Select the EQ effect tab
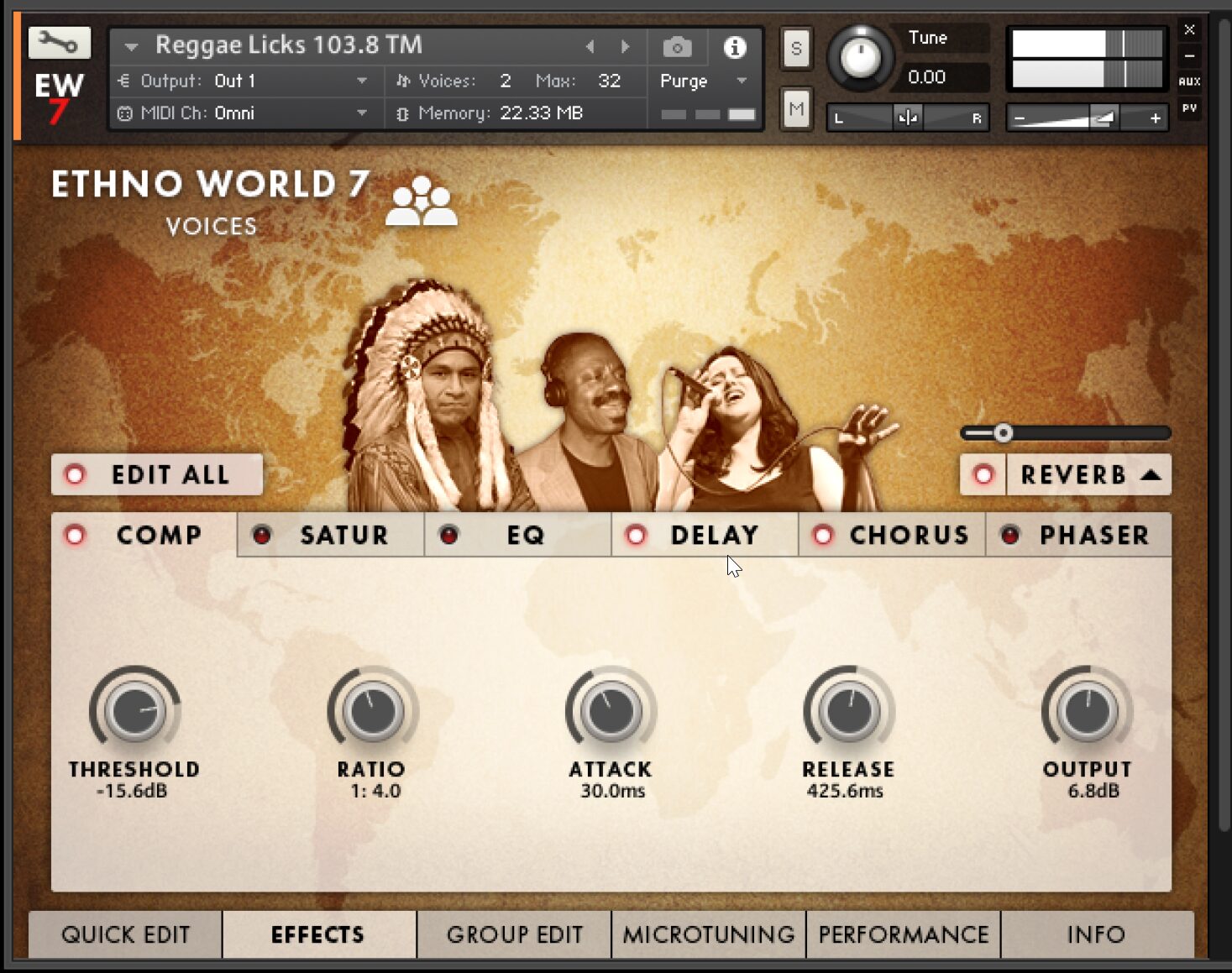 pos(518,535)
